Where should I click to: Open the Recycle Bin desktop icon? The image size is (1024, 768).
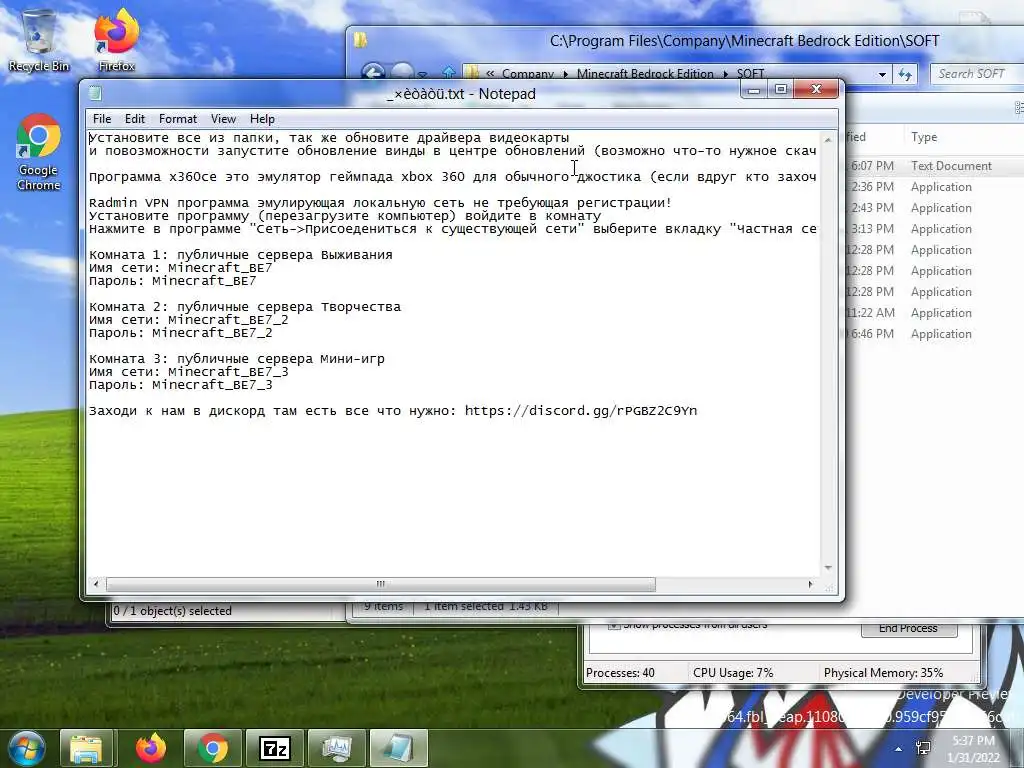[38, 40]
